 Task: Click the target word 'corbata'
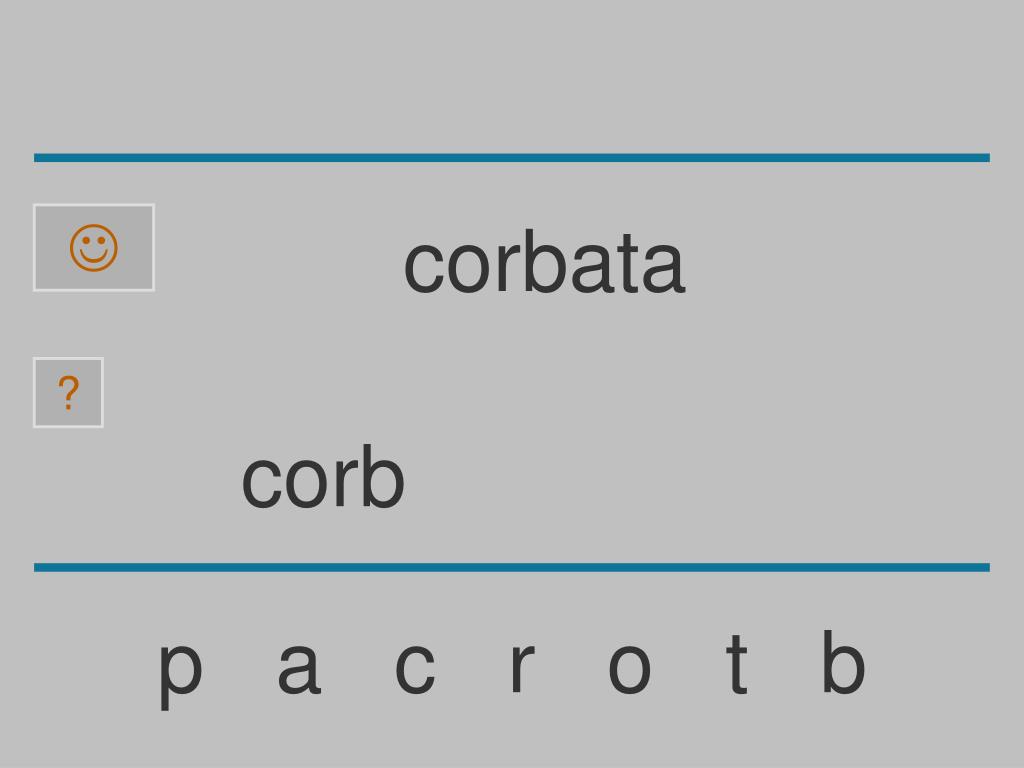545,262
